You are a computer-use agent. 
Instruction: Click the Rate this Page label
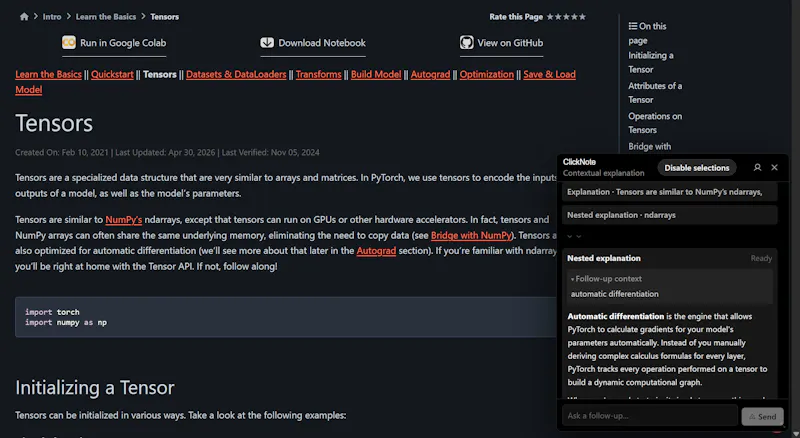[x=516, y=17]
